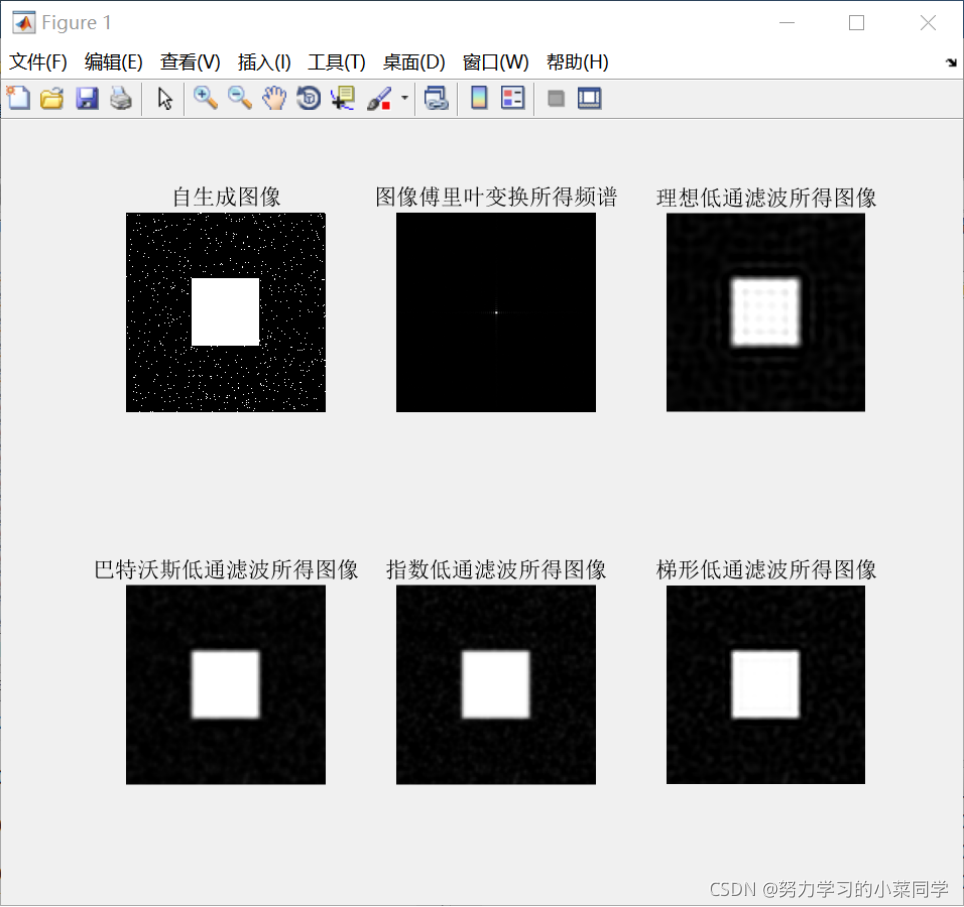
Task: Enable the Rotate 3D tool
Action: 308,98
